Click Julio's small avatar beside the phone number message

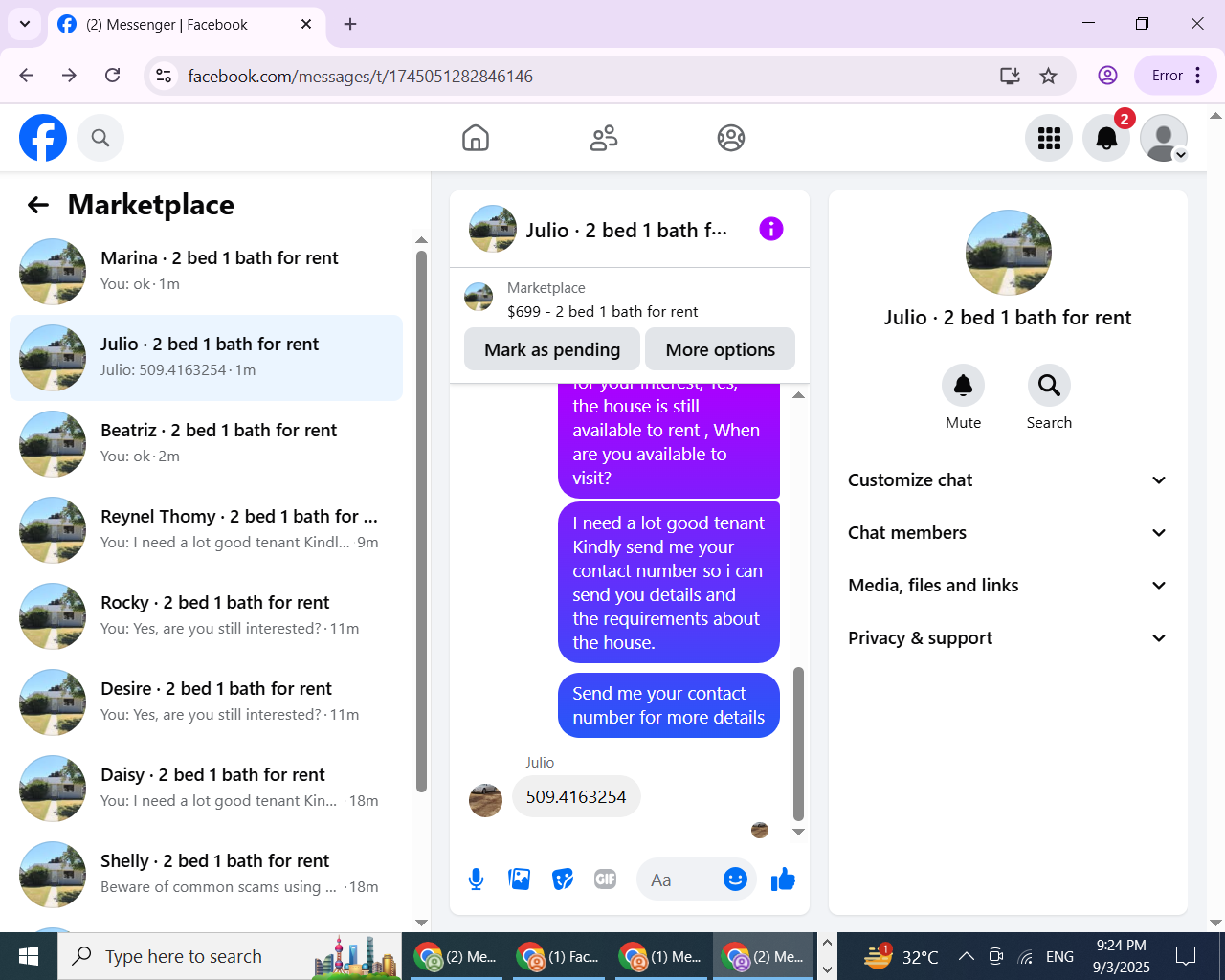[x=485, y=800]
